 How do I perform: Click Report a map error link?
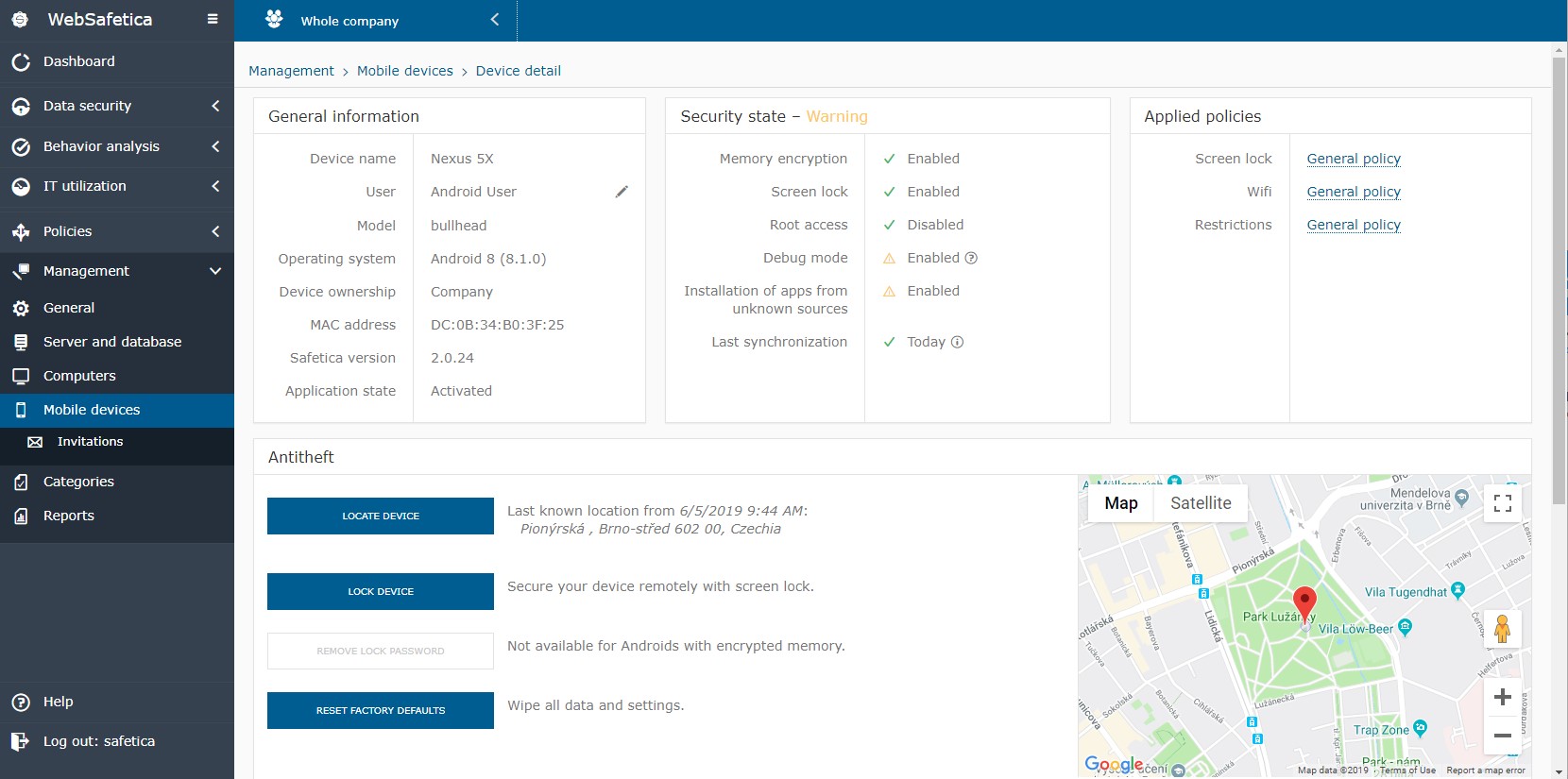(x=1486, y=771)
